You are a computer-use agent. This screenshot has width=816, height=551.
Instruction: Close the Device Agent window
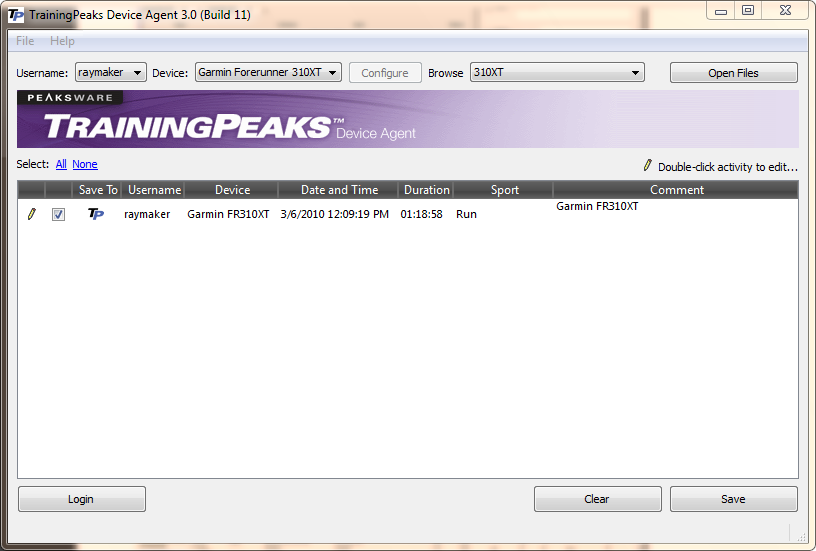pos(785,11)
